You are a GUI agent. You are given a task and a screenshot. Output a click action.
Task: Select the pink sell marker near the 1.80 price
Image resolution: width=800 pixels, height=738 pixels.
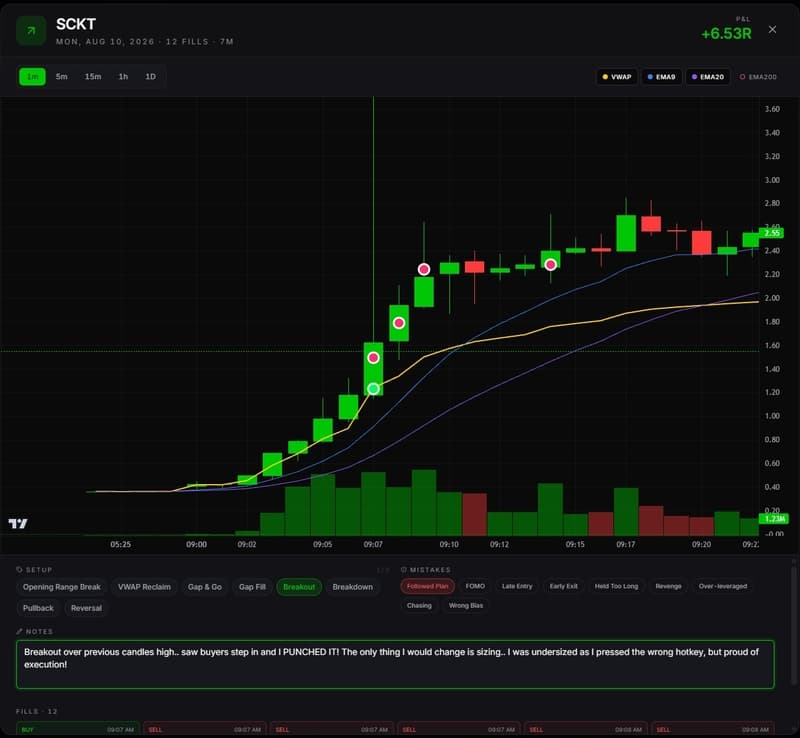[399, 323]
